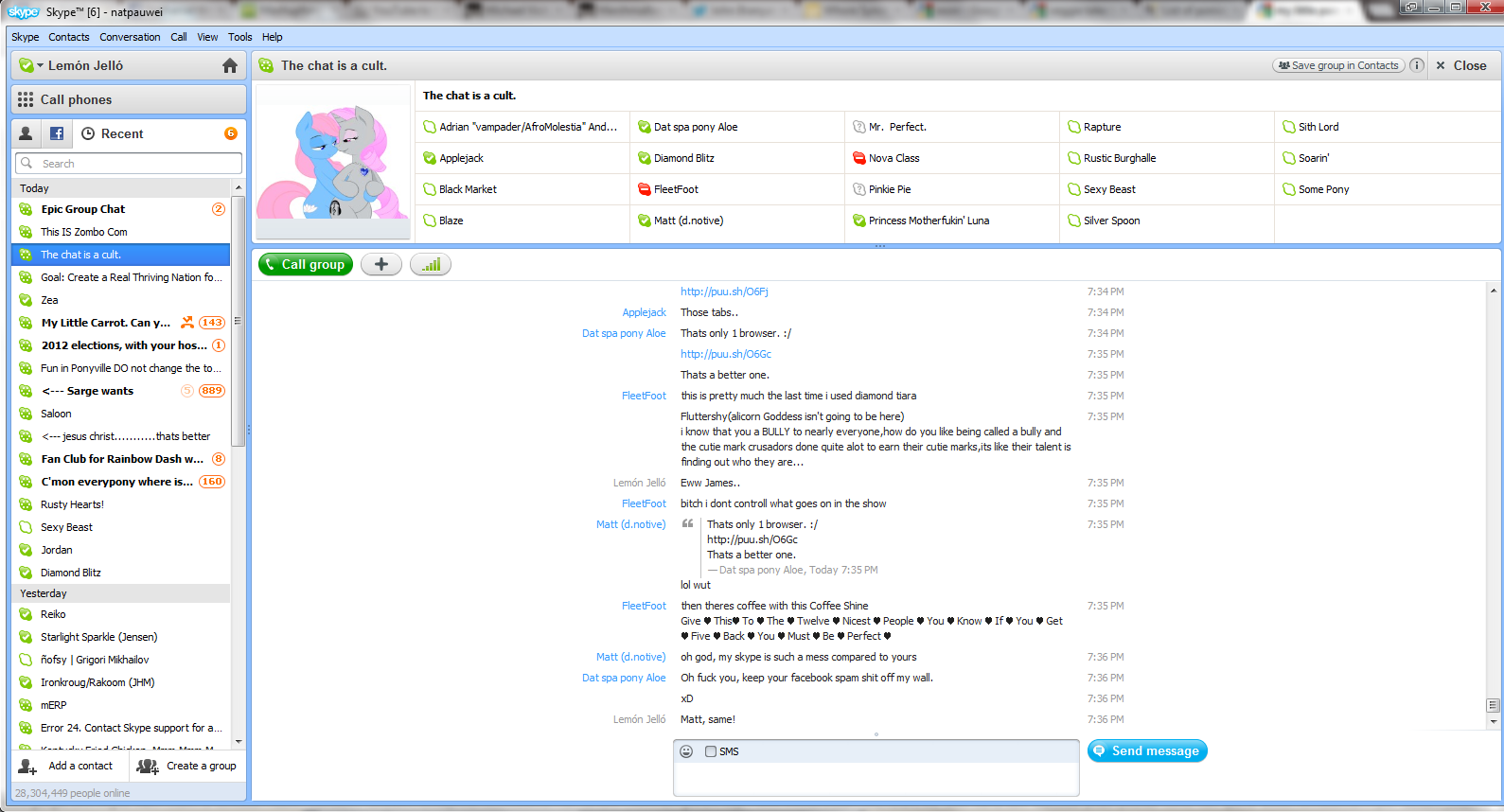Viewport: 1504px width, 812px height.
Task: Click the Call group button
Action: coord(306,264)
